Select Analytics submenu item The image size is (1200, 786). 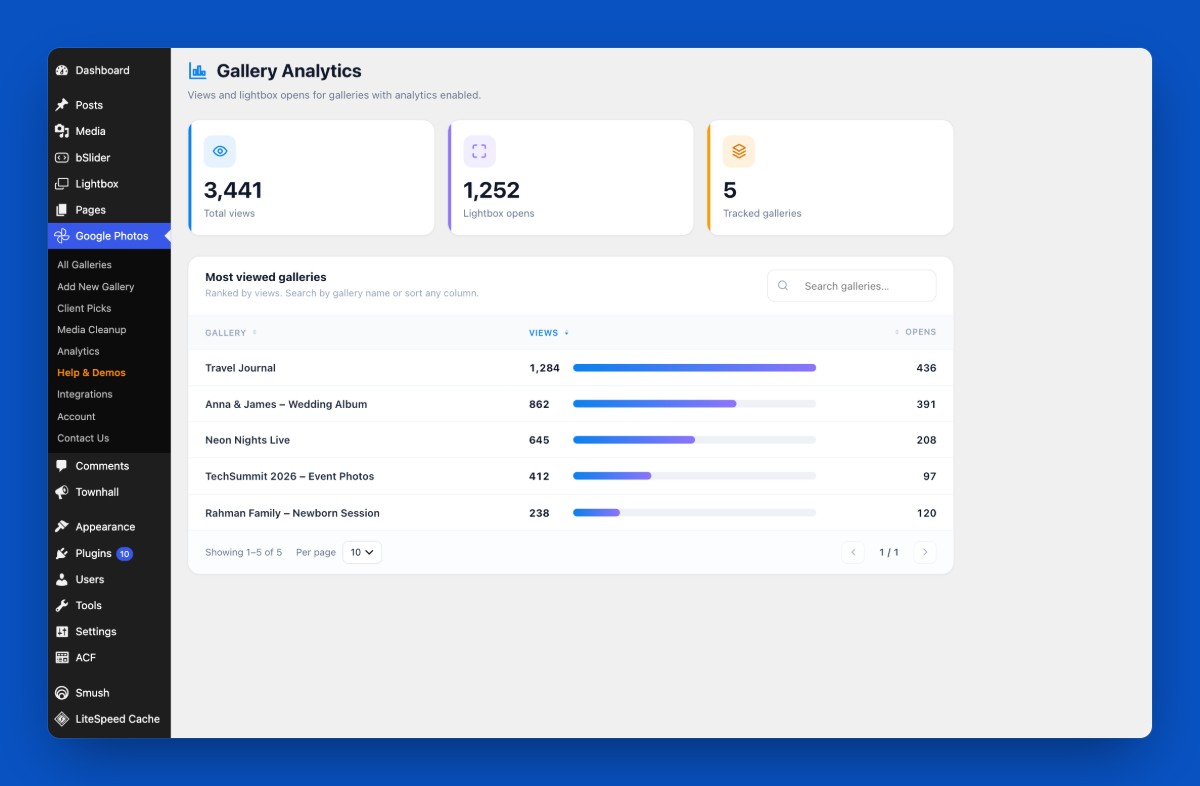pos(78,351)
